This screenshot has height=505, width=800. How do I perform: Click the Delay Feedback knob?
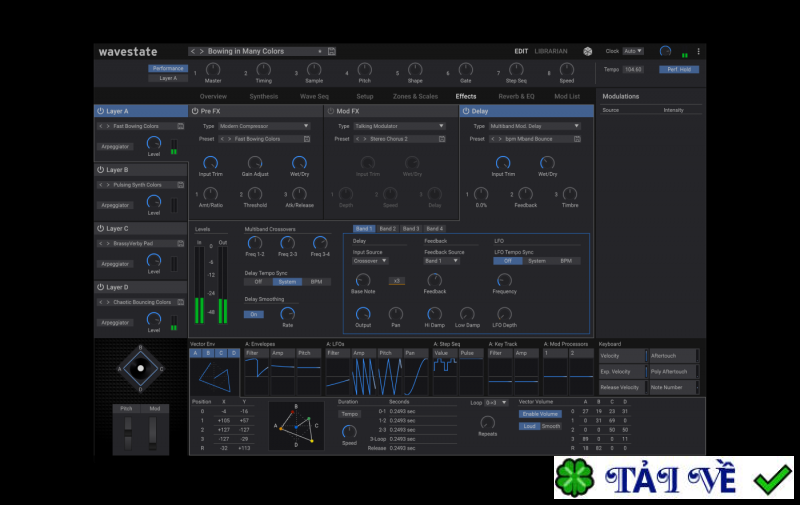click(526, 194)
